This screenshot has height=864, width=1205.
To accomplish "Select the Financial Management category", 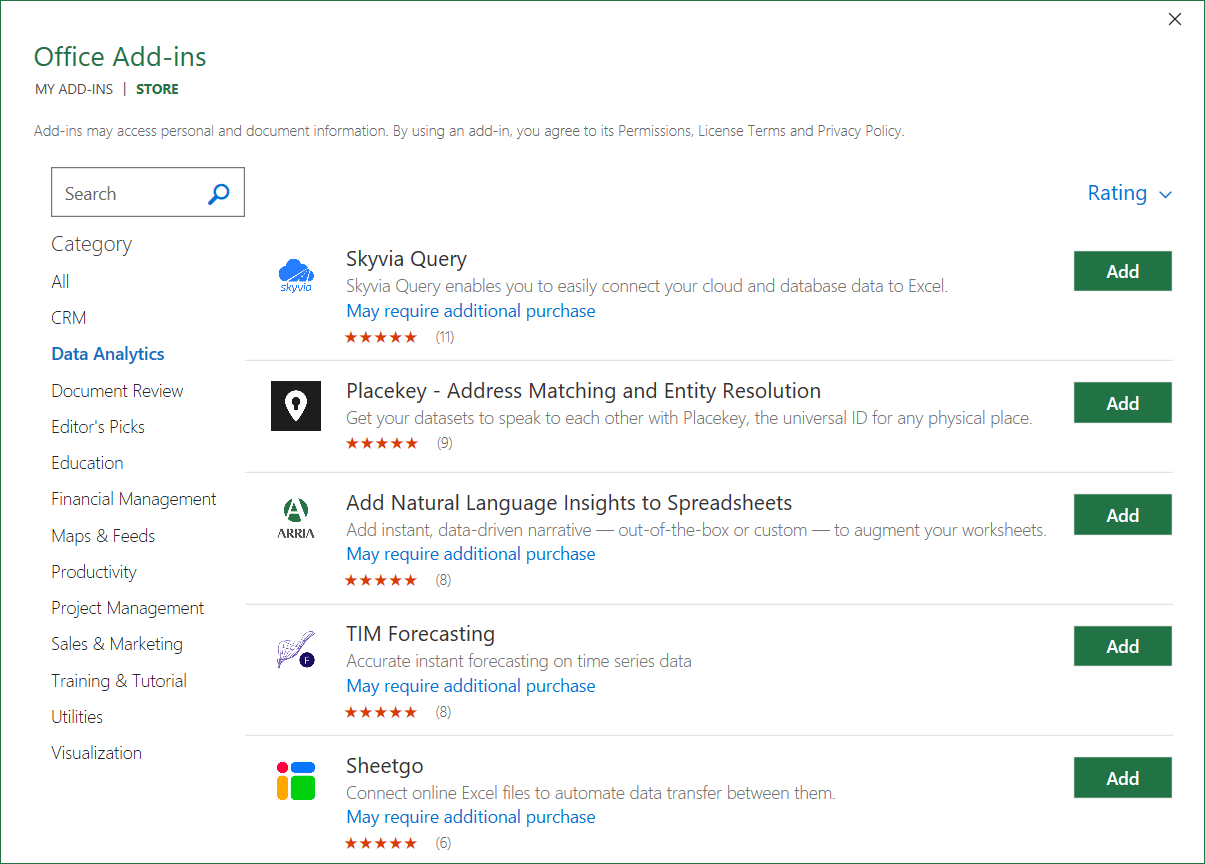I will pos(134,498).
